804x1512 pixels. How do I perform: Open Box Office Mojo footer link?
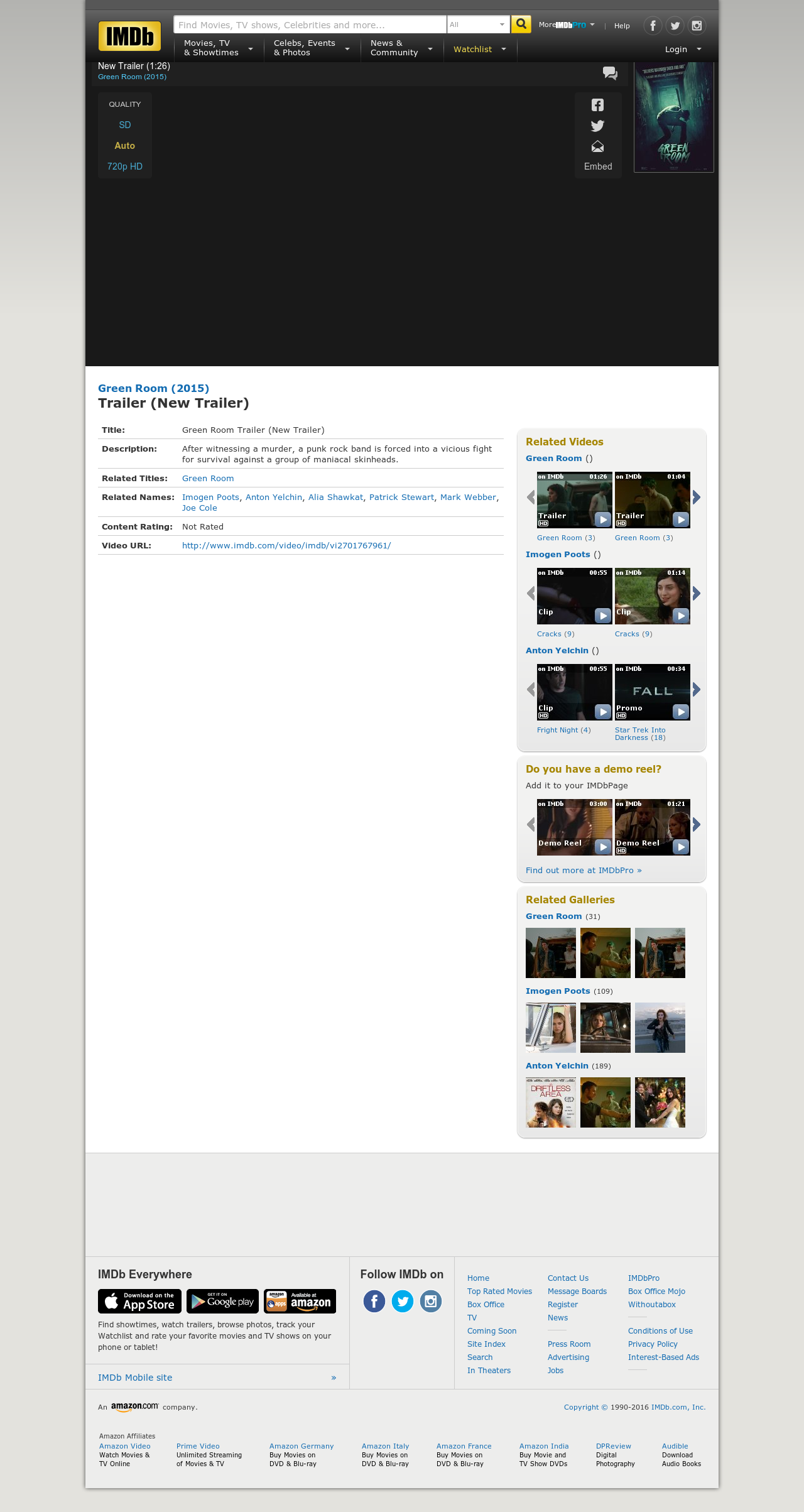point(656,1292)
